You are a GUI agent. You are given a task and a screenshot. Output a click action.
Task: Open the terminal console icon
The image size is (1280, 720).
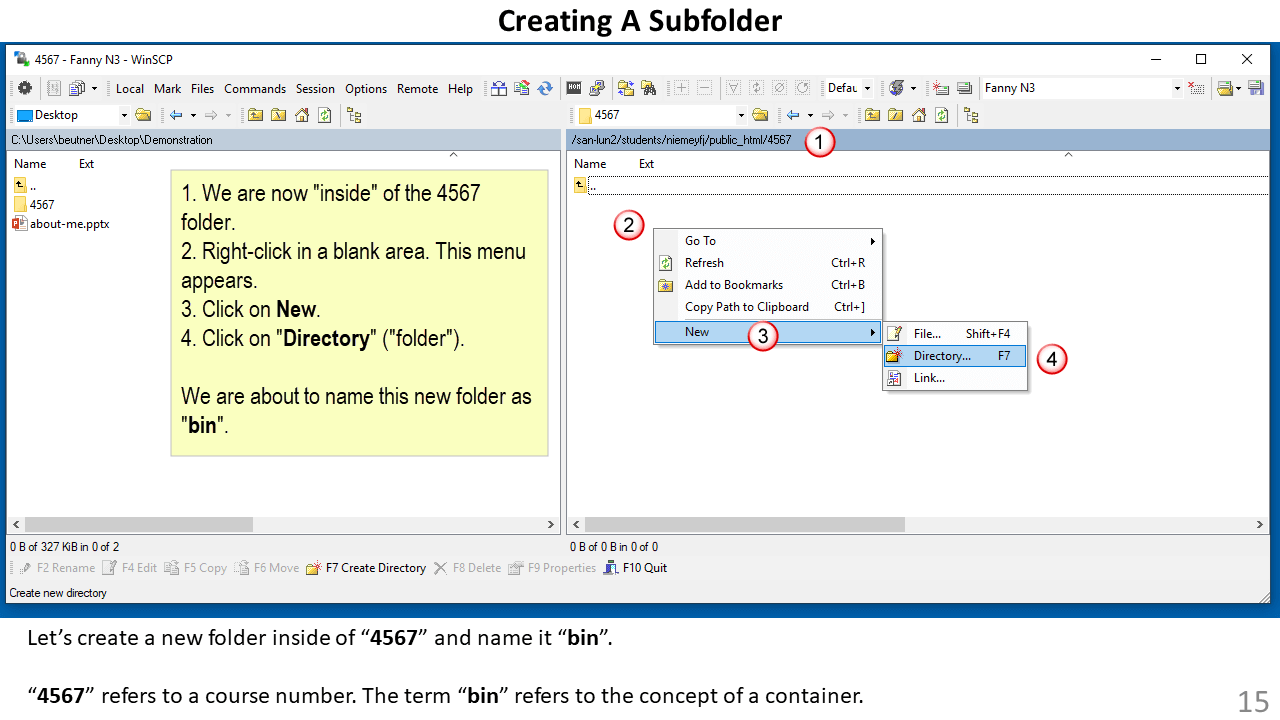[575, 88]
